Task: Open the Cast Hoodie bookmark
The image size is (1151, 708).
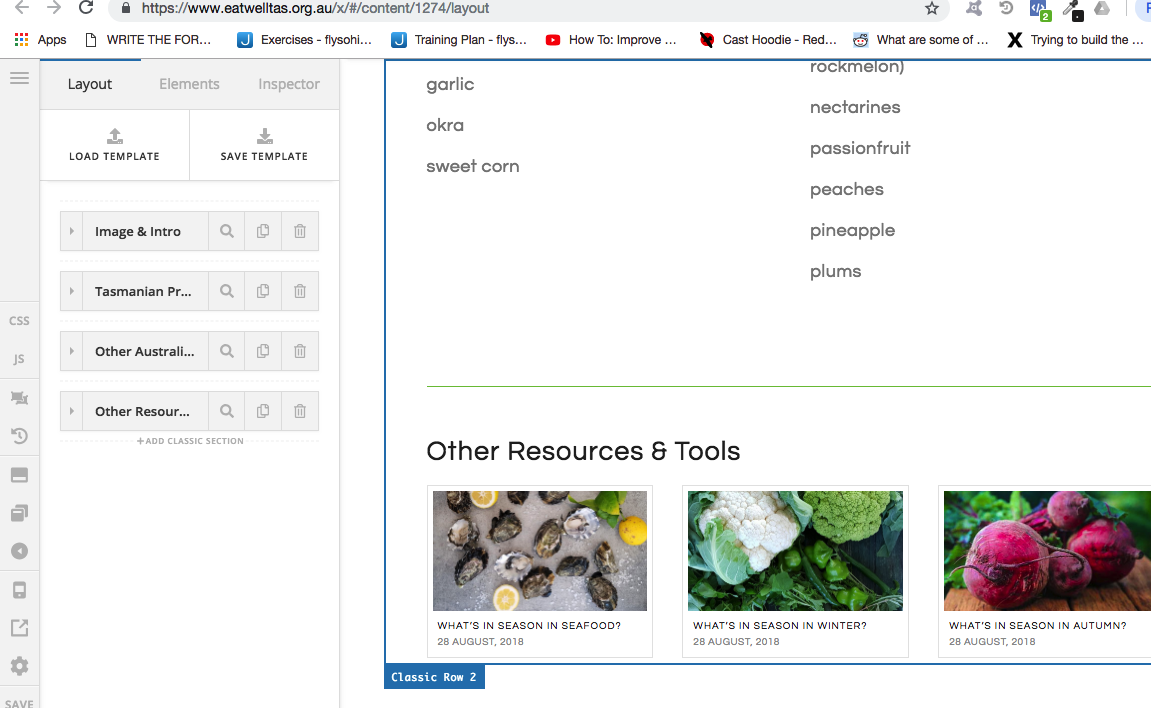Action: (768, 40)
